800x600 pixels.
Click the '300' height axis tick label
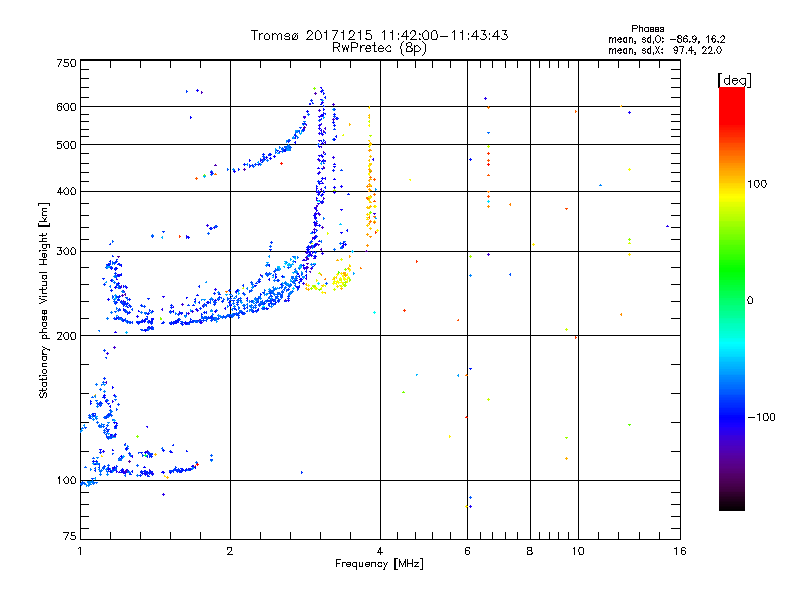point(66,252)
